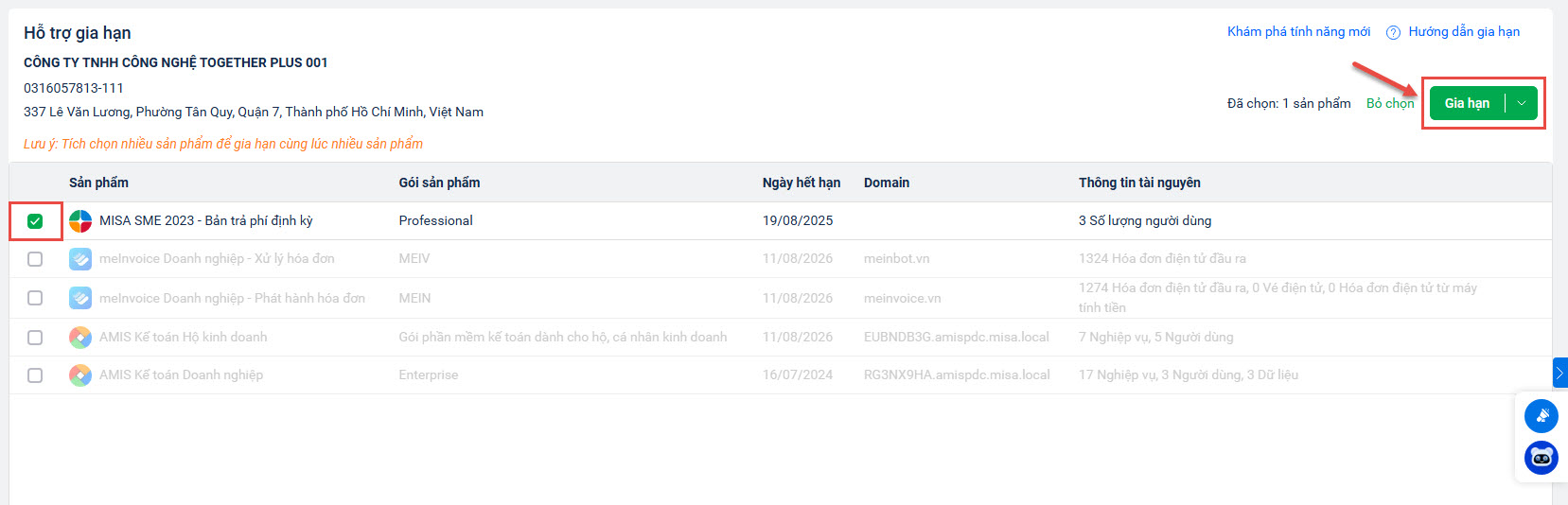Open the Khám phá tính năng mới link
Viewport: 1568px width, 505px height.
pos(1298,31)
